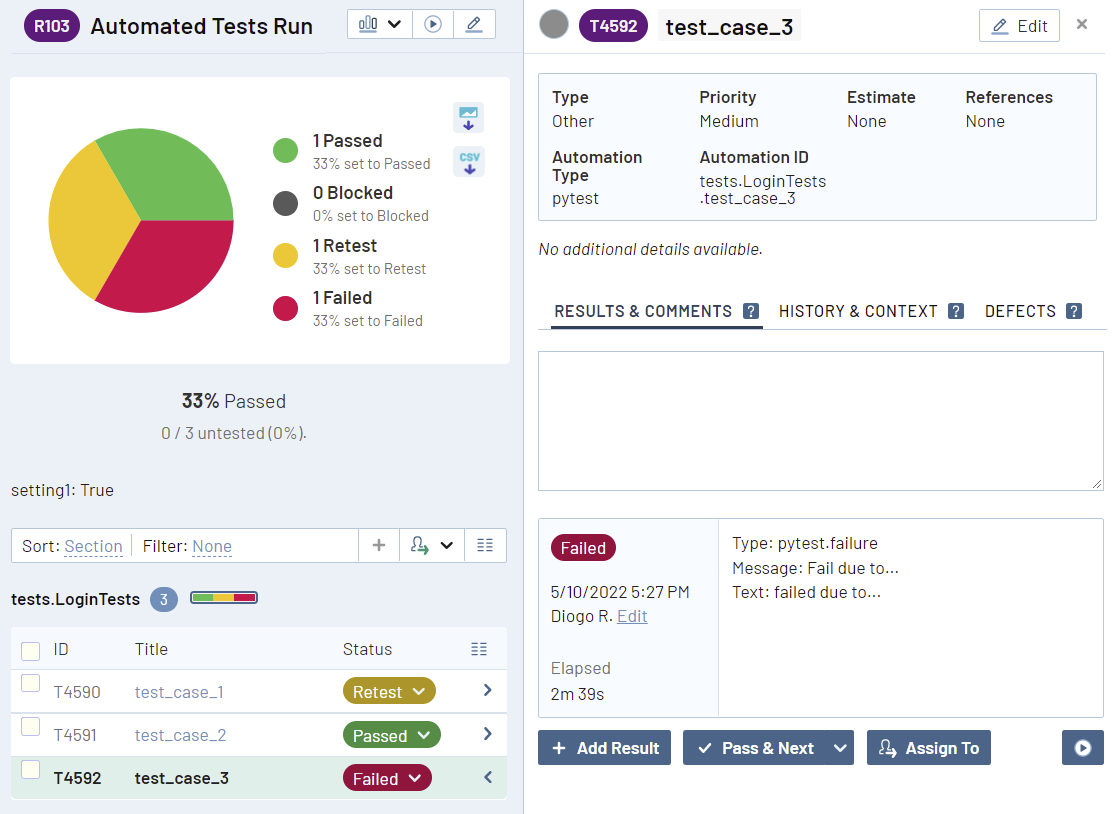Toggle the select-all checkbox in table header
The height and width of the screenshot is (814, 1113).
click(31, 651)
